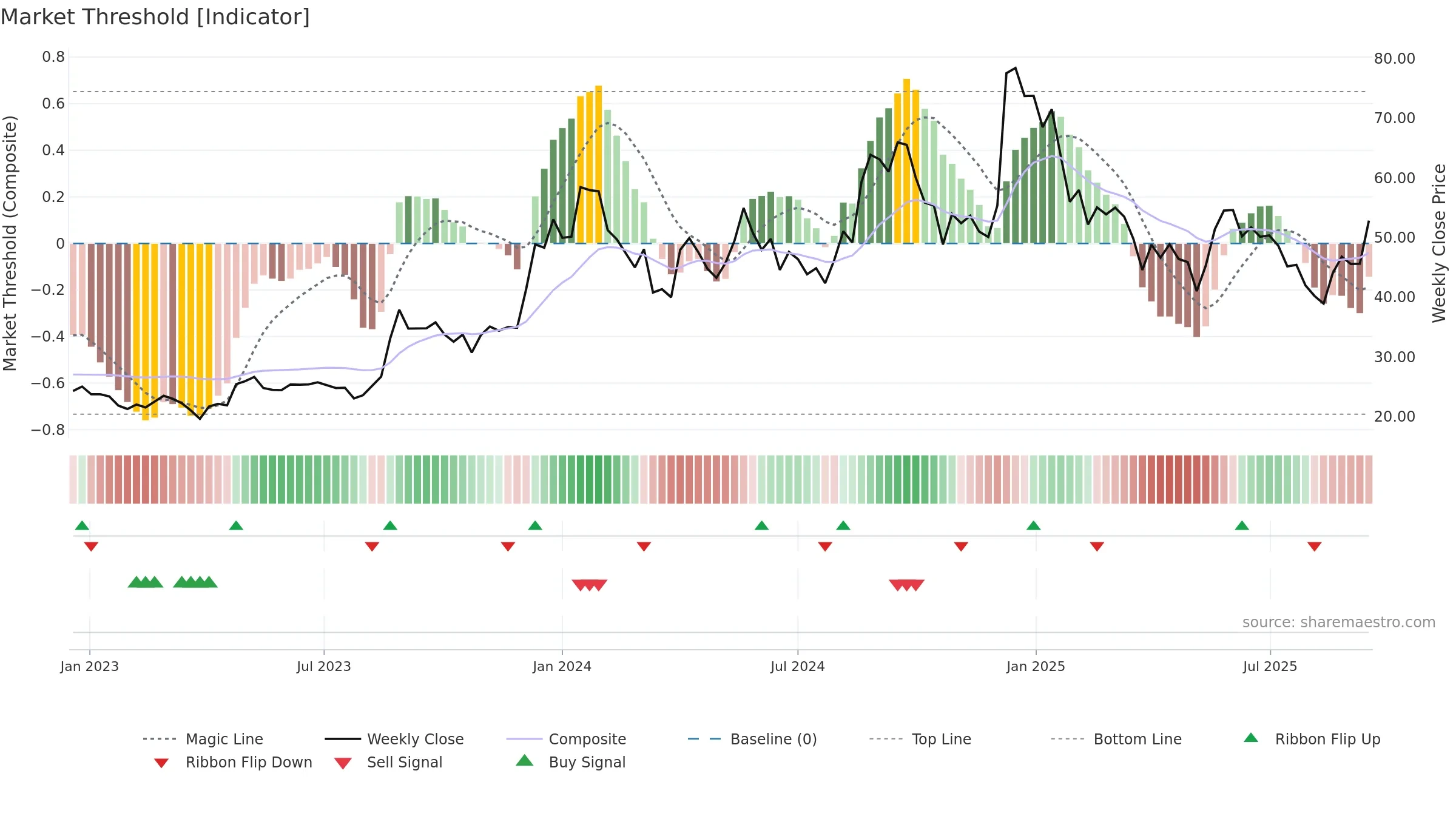Click the green Buy Signal legend triangle

pos(525,760)
